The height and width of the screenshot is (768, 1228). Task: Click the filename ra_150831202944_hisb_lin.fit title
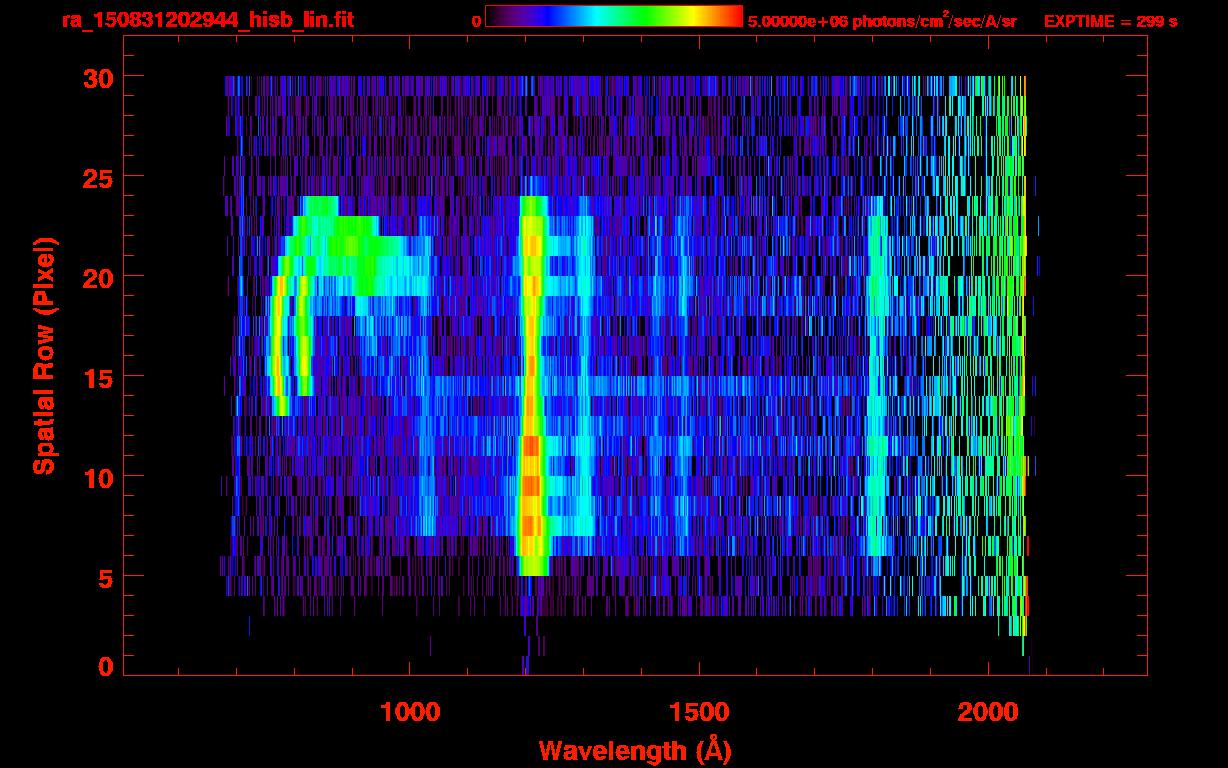click(207, 20)
